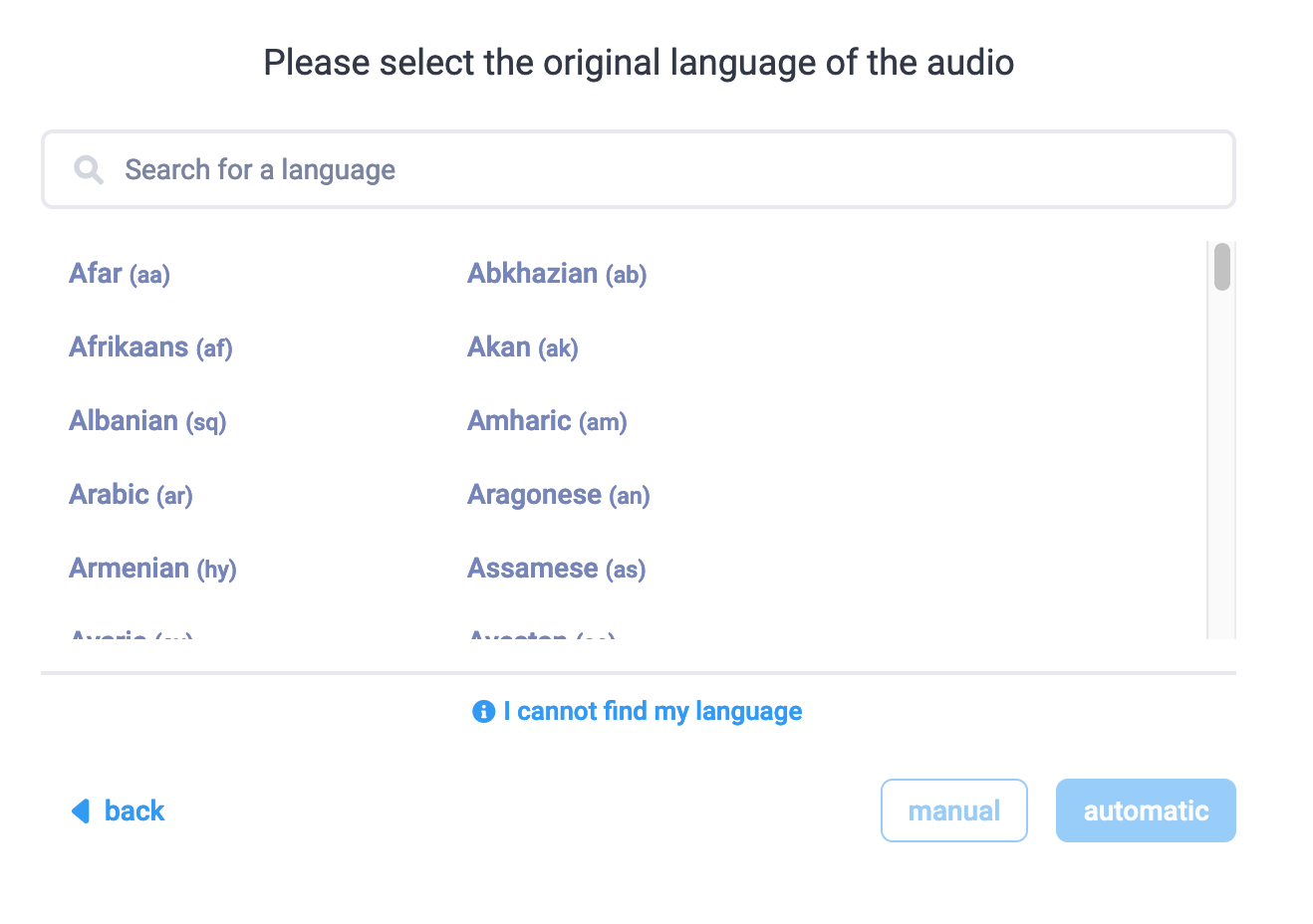Select Albanian as the audio language
This screenshot has height=924, width=1313.
[x=146, y=420]
